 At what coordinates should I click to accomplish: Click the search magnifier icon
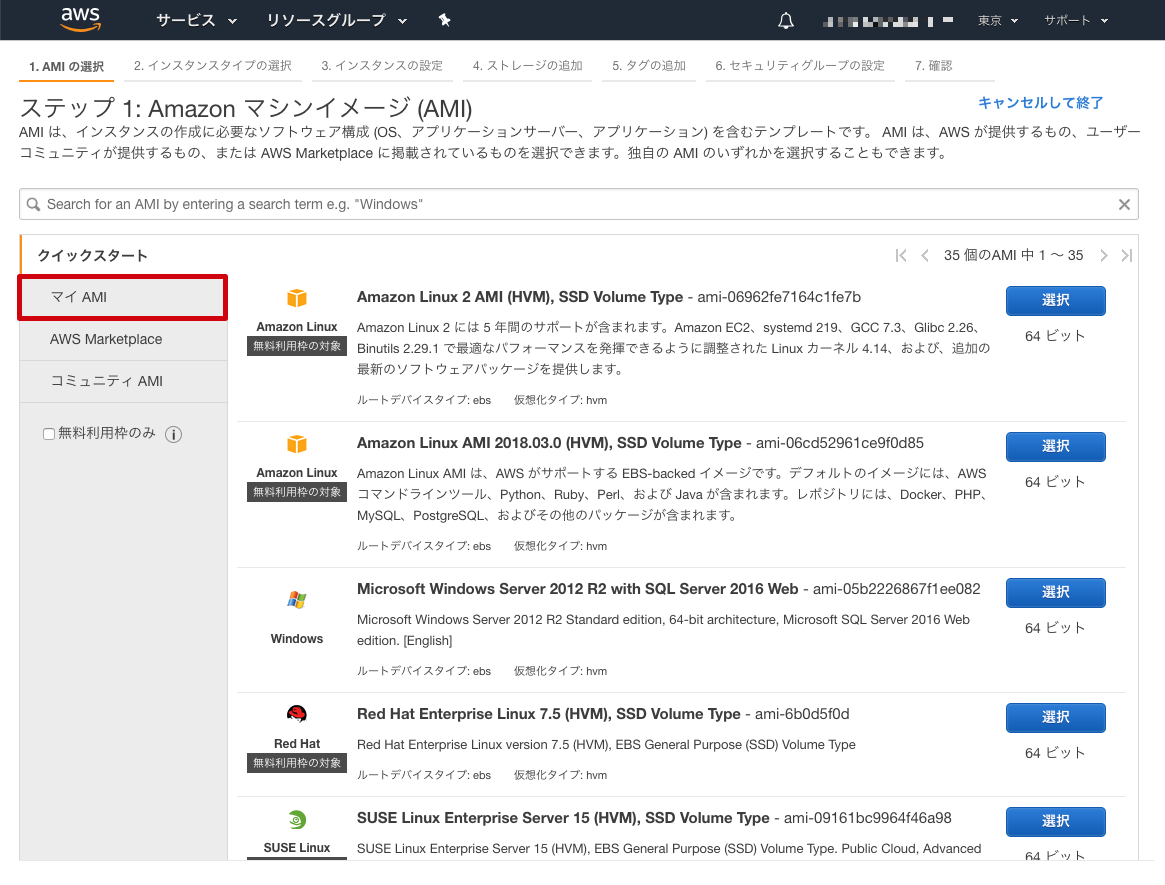pyautogui.click(x=33, y=204)
